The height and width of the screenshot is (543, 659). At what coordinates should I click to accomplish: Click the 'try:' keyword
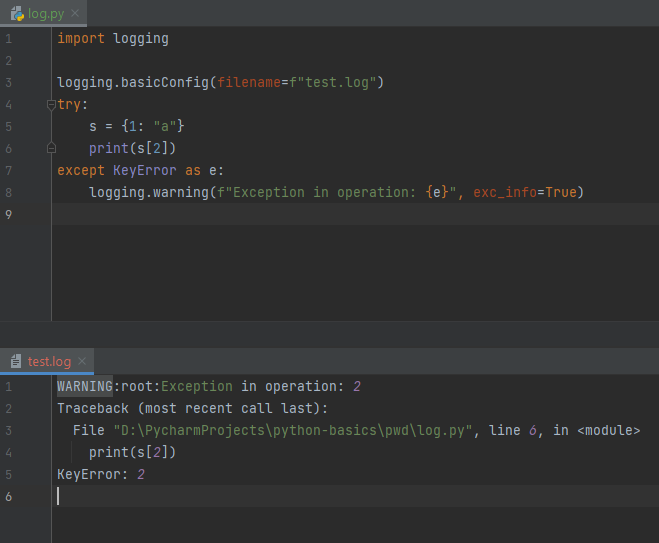pos(72,104)
